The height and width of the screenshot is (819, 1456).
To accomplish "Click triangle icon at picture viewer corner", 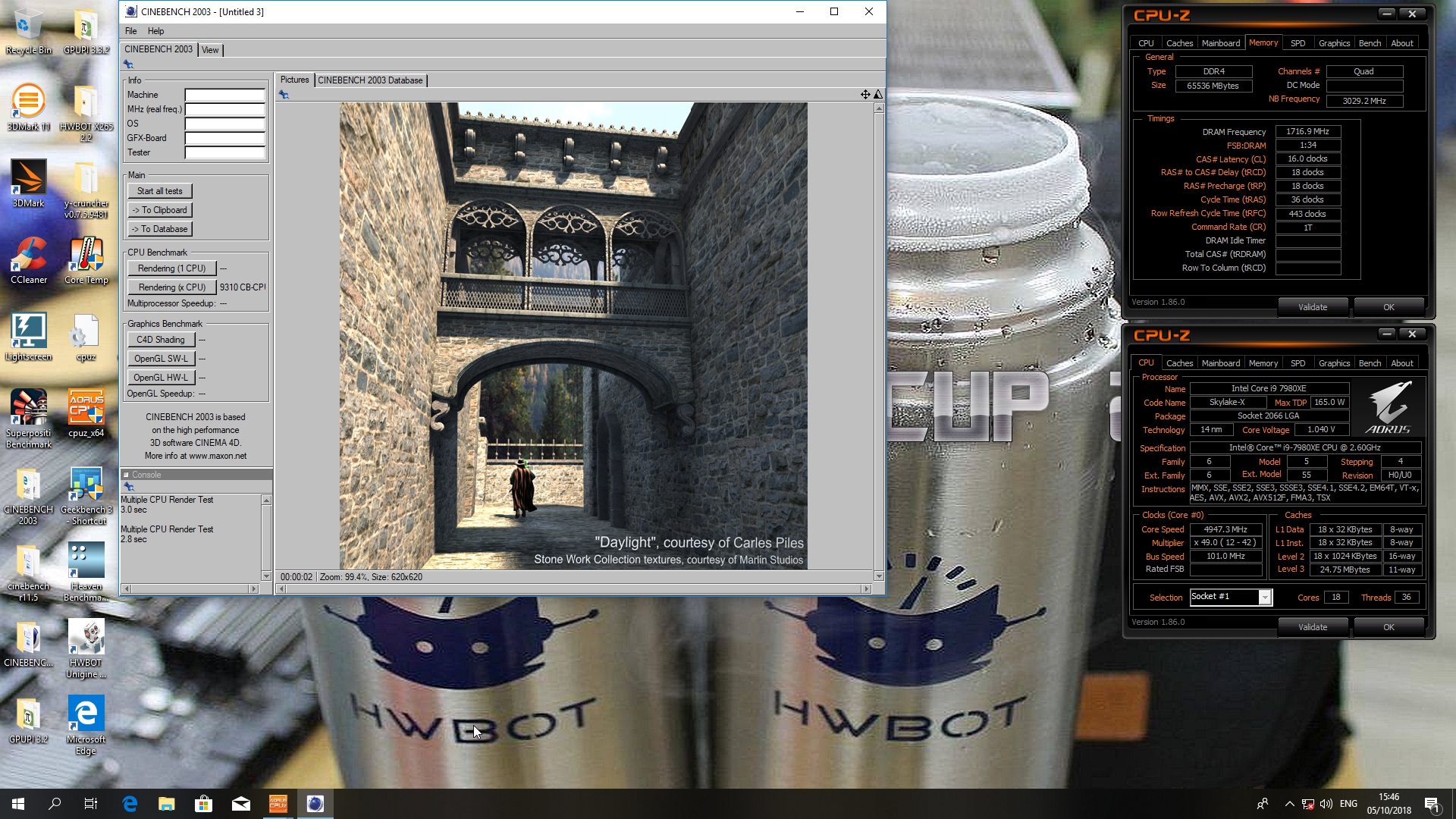I will click(877, 95).
